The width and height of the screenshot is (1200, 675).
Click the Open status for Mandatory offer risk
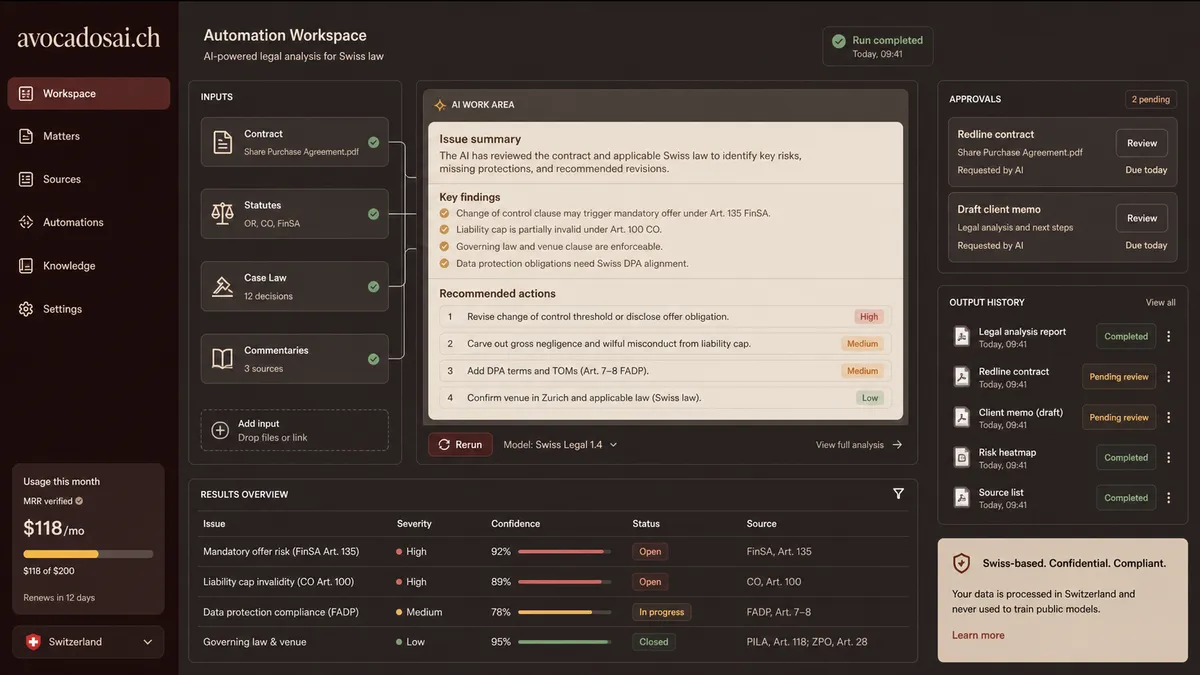pyautogui.click(x=650, y=551)
